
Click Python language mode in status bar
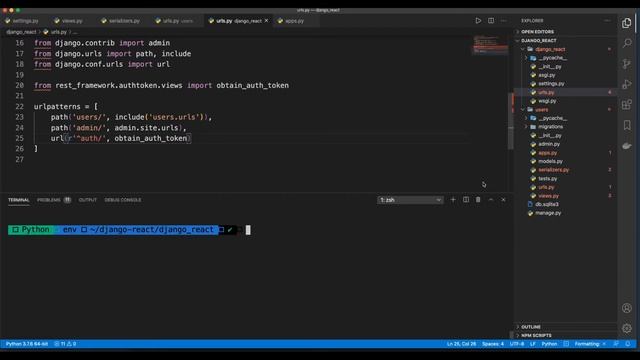(549, 344)
